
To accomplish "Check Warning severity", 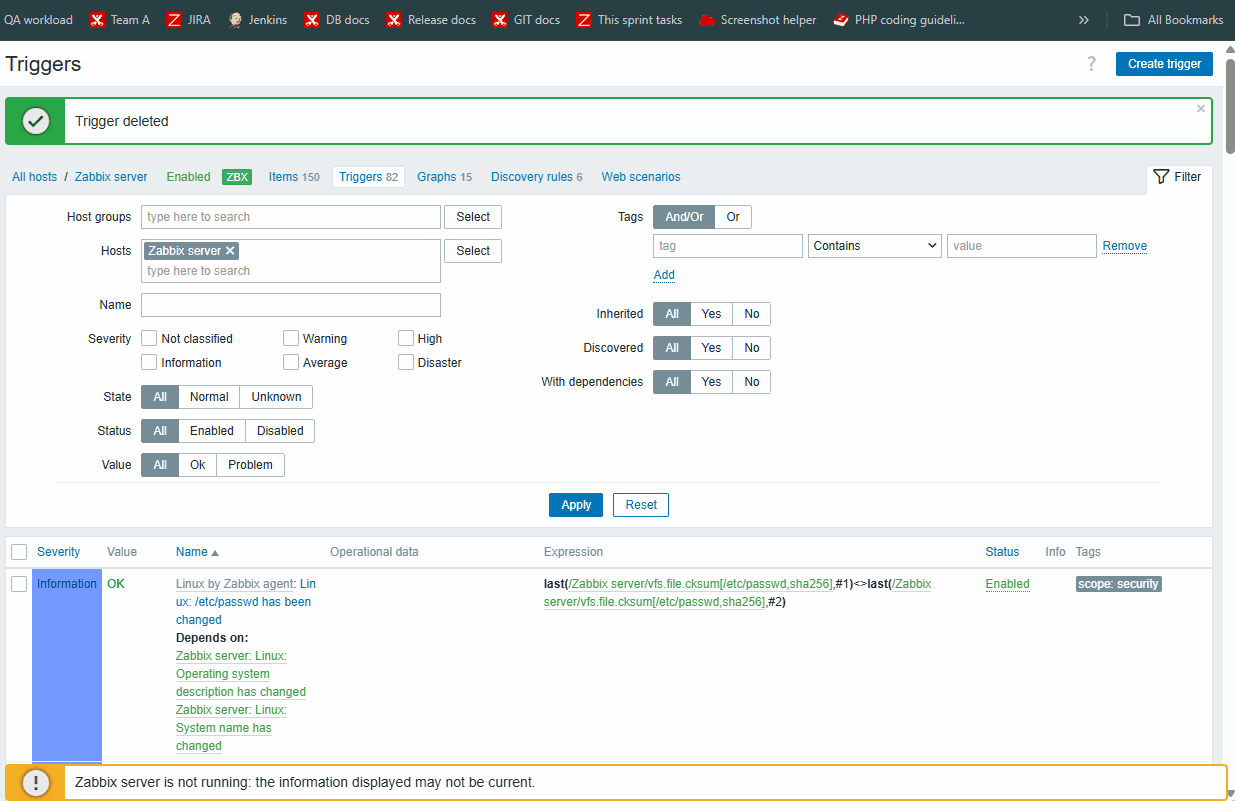I will pos(291,339).
